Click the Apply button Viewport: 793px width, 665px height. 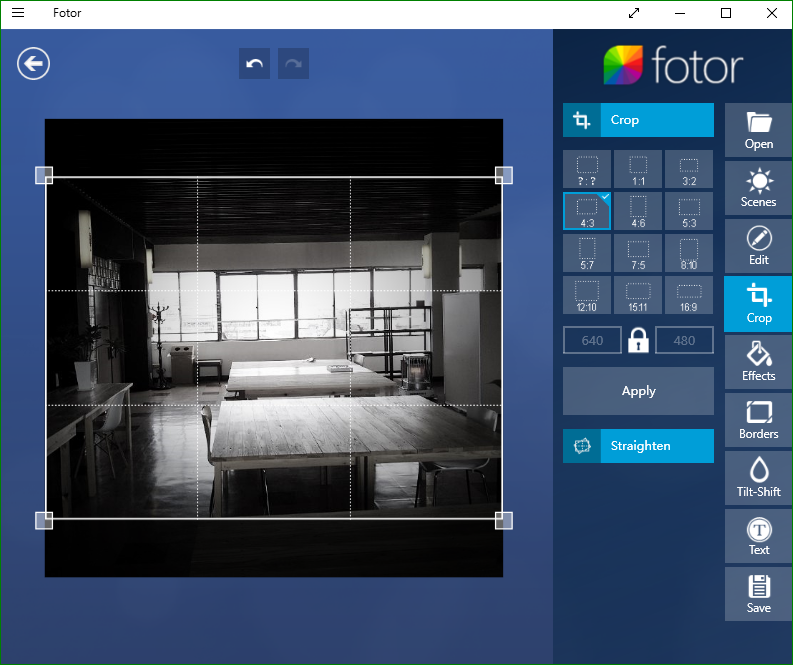pyautogui.click(x=638, y=391)
